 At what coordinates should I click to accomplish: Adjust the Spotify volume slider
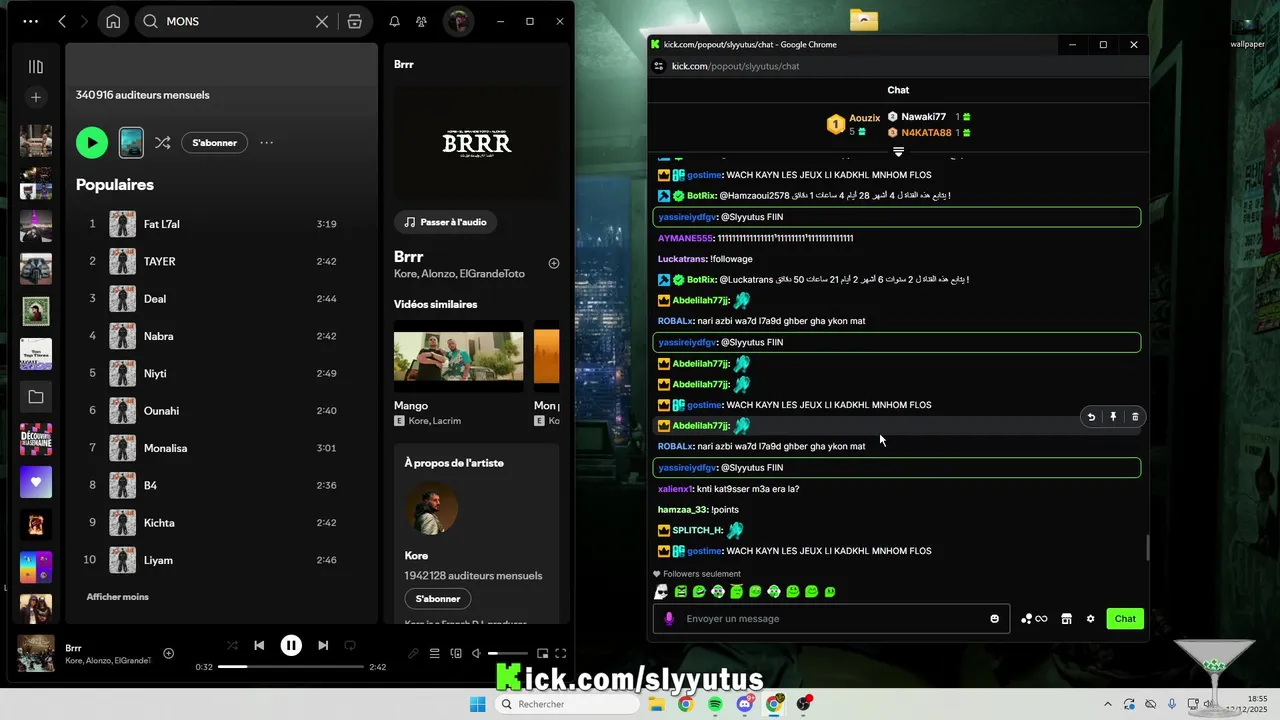coord(507,654)
